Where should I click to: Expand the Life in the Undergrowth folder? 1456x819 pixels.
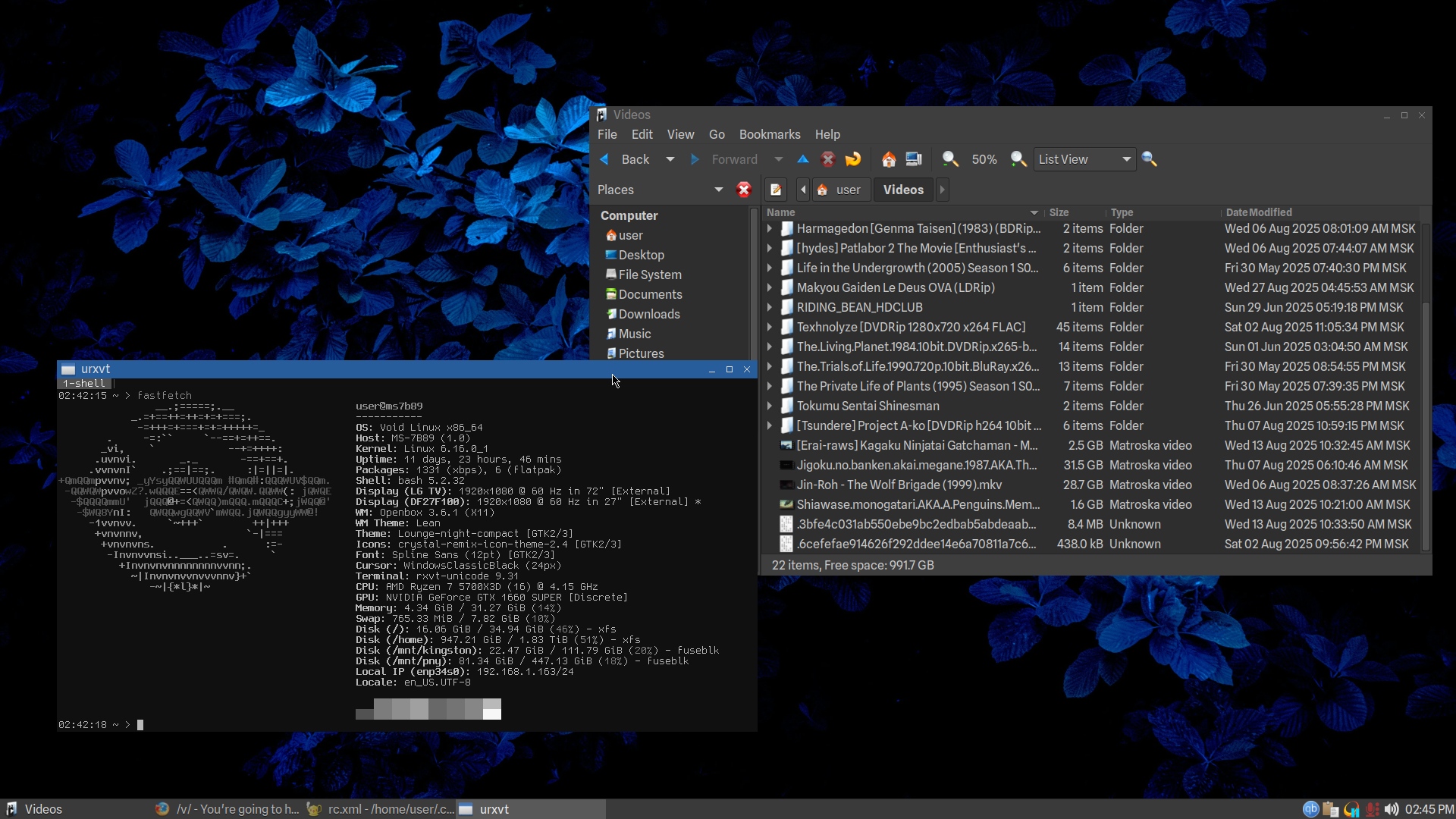769,268
